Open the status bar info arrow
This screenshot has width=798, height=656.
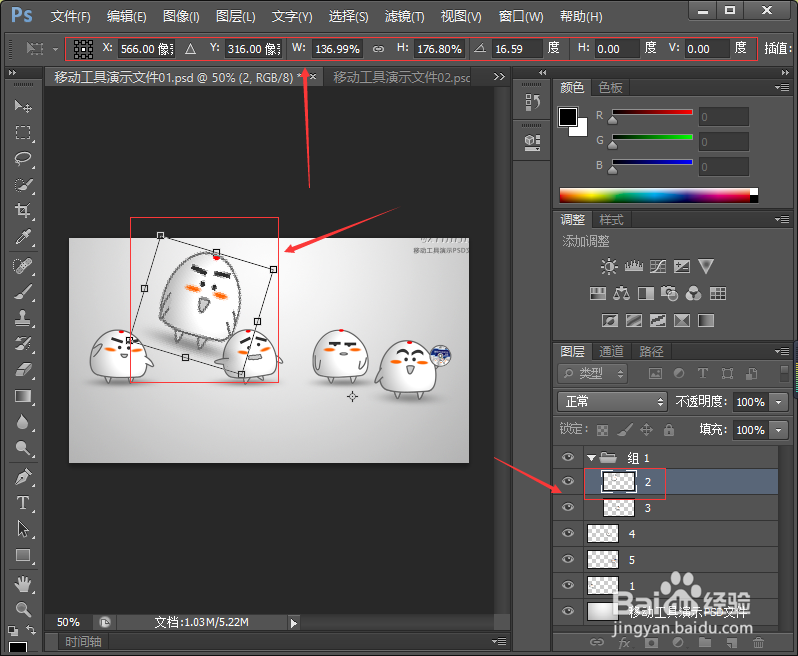(x=294, y=623)
